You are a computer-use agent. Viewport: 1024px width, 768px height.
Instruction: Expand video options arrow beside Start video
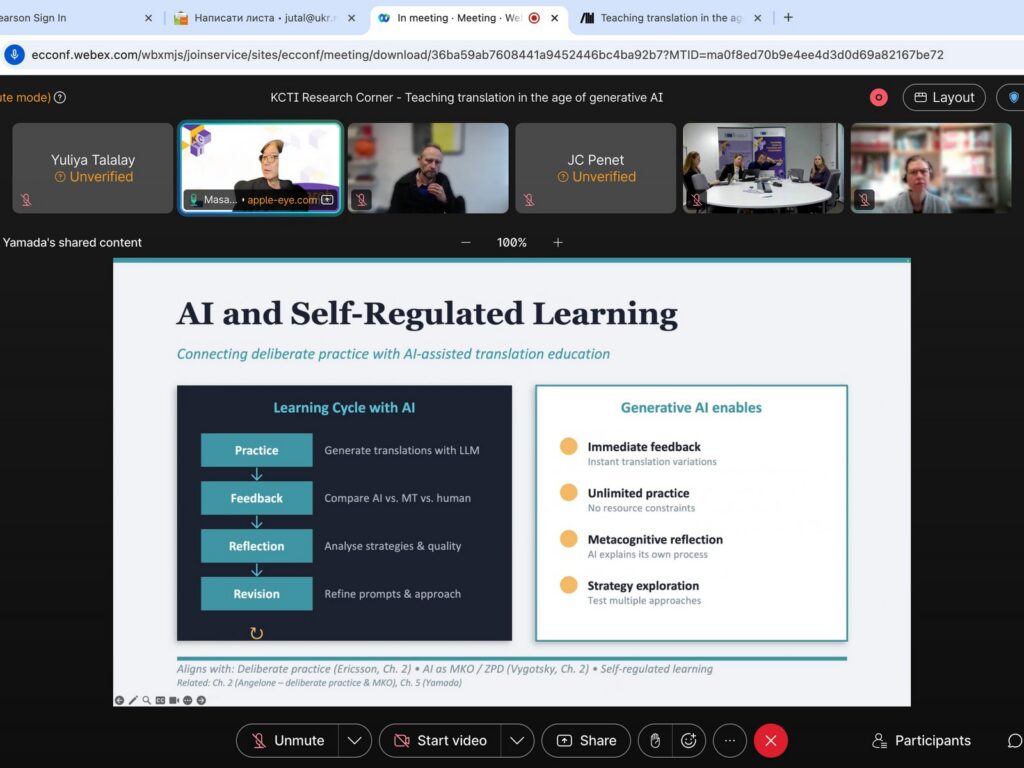[x=516, y=741]
